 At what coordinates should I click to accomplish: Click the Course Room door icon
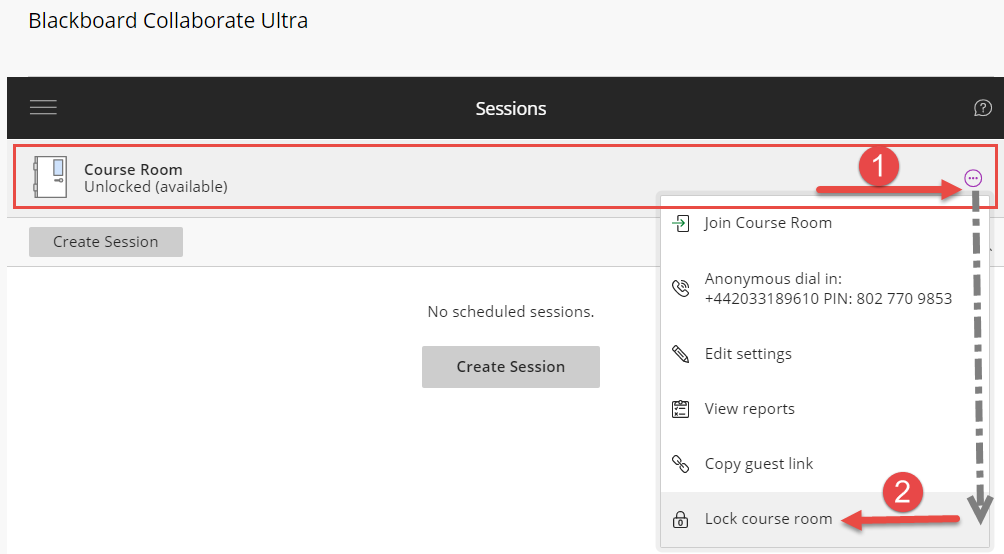[x=50, y=177]
